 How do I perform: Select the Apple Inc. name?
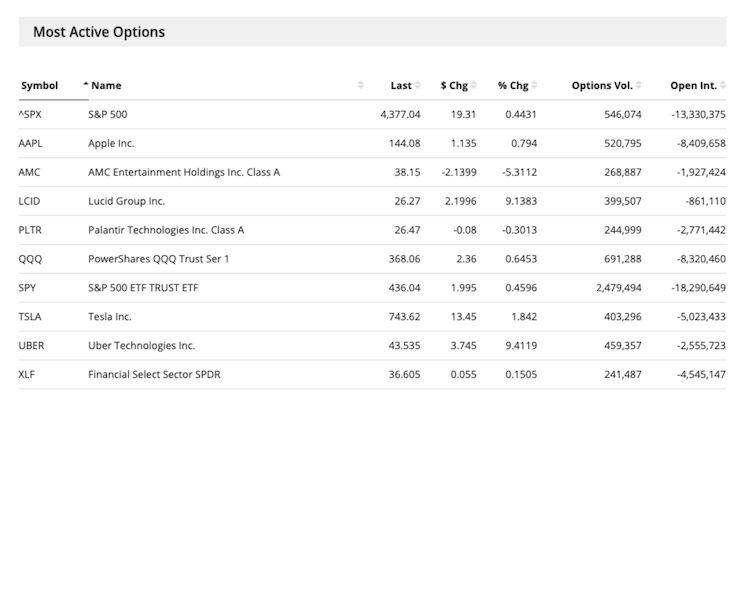111,144
